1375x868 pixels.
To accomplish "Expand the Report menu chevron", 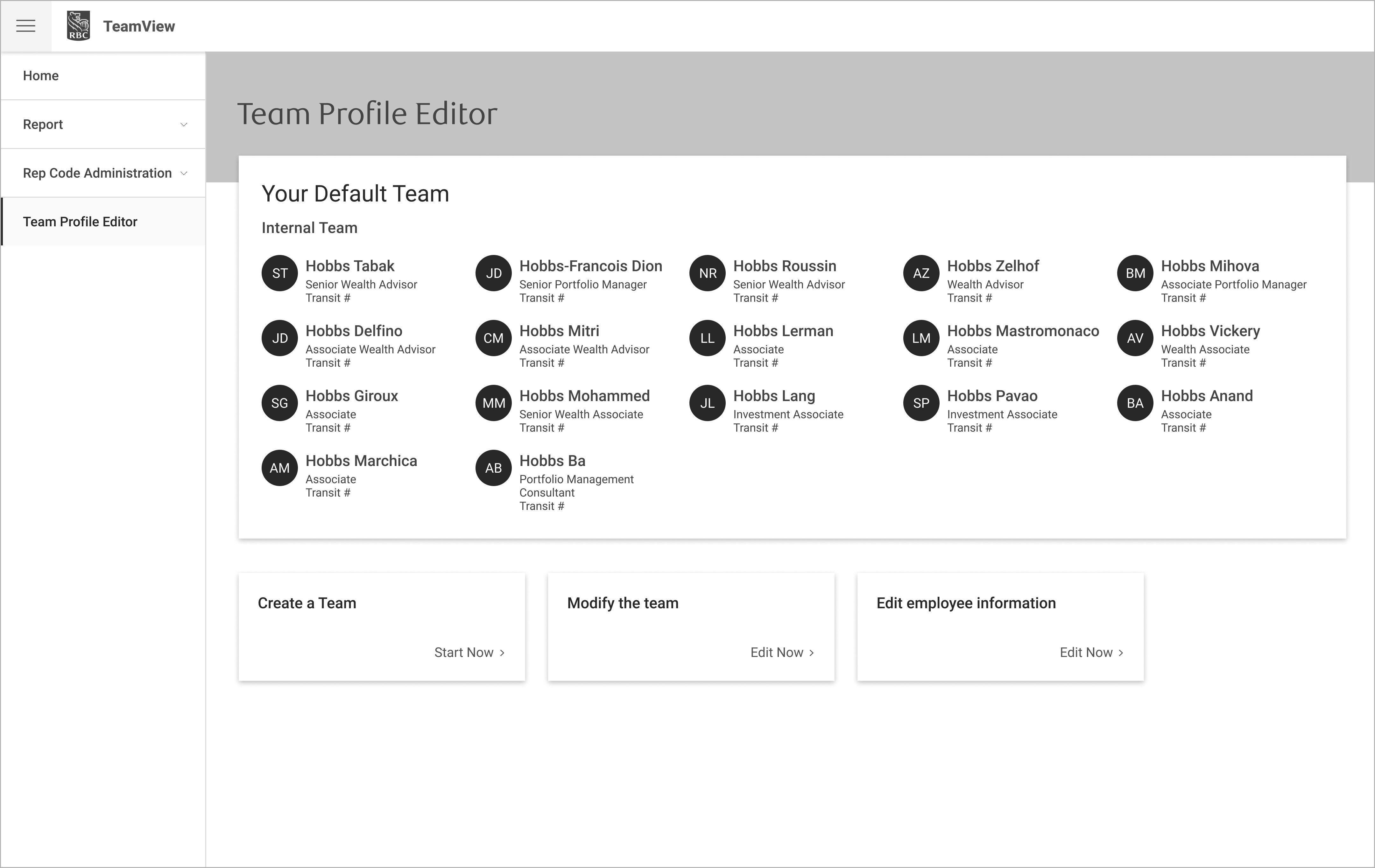I will click(x=184, y=124).
